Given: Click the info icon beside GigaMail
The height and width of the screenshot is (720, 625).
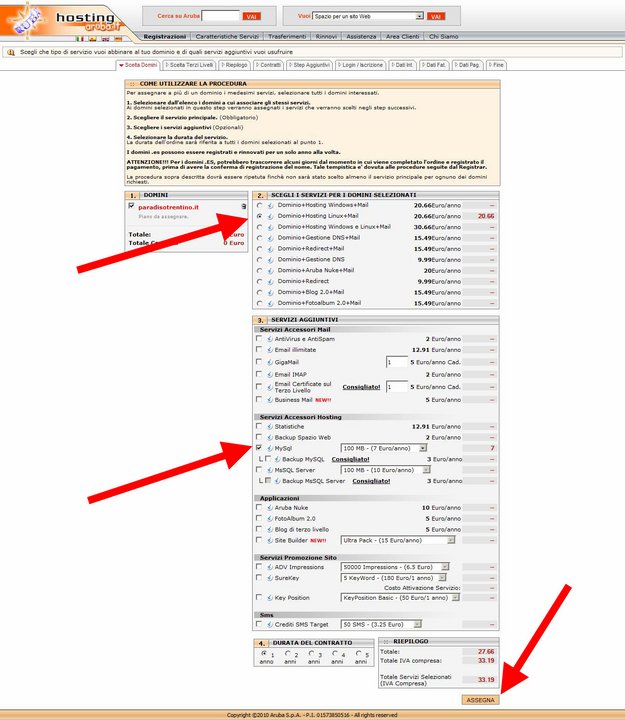Looking at the screenshot, I should tap(270, 362).
